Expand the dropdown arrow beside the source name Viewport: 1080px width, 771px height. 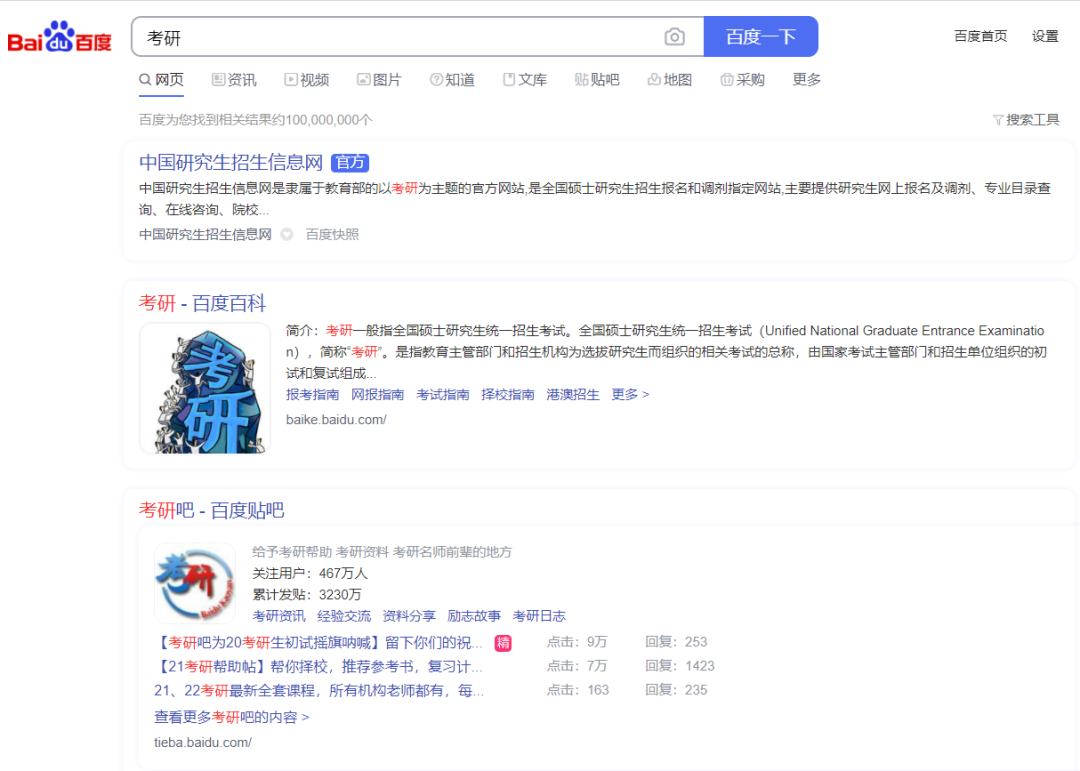(287, 234)
